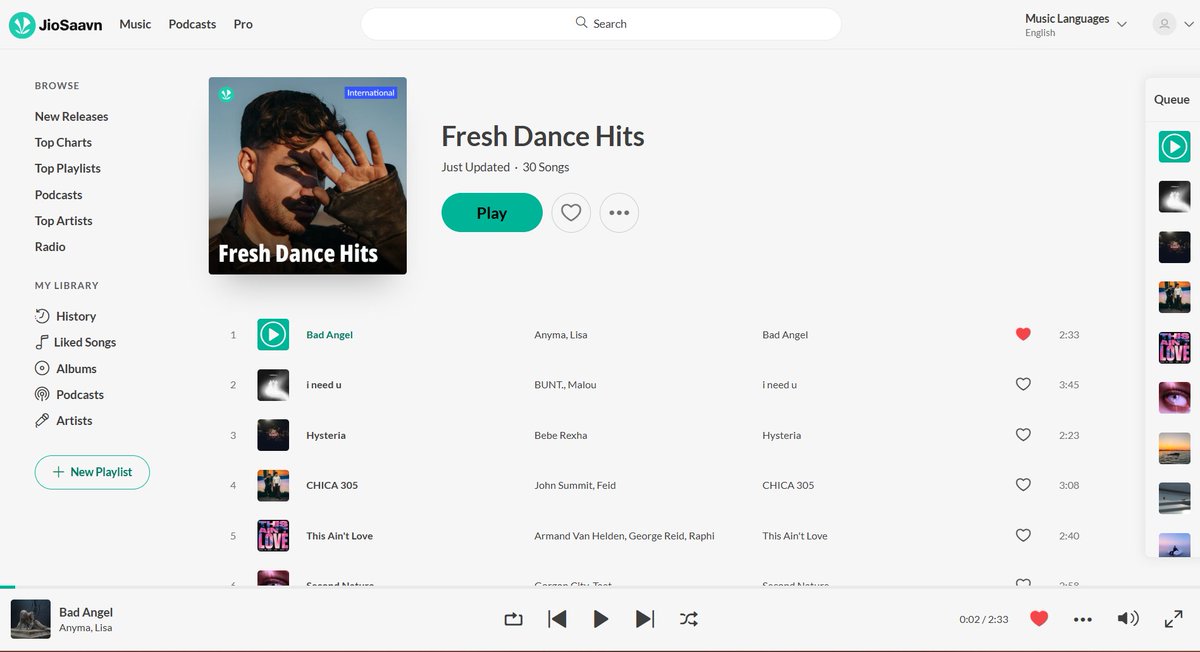Skip to the previous track
The width and height of the screenshot is (1200, 652).
(x=557, y=619)
